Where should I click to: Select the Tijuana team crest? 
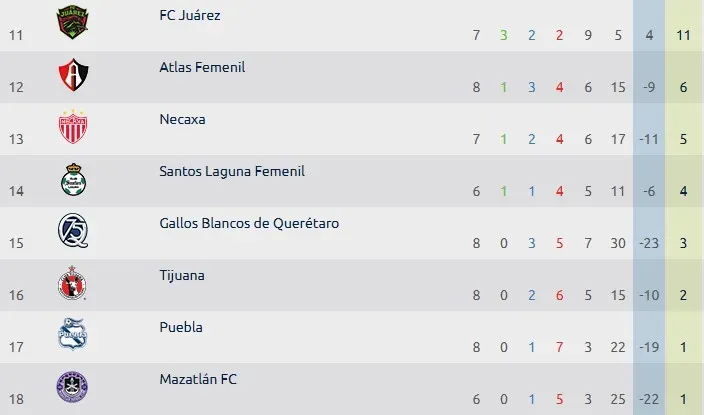73,283
